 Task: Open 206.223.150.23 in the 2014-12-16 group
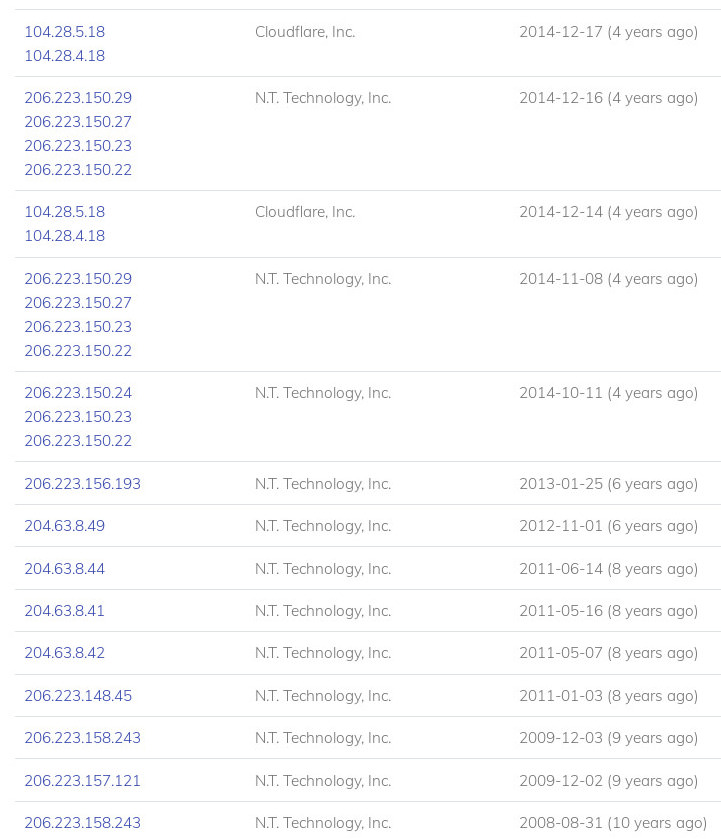coord(78,146)
